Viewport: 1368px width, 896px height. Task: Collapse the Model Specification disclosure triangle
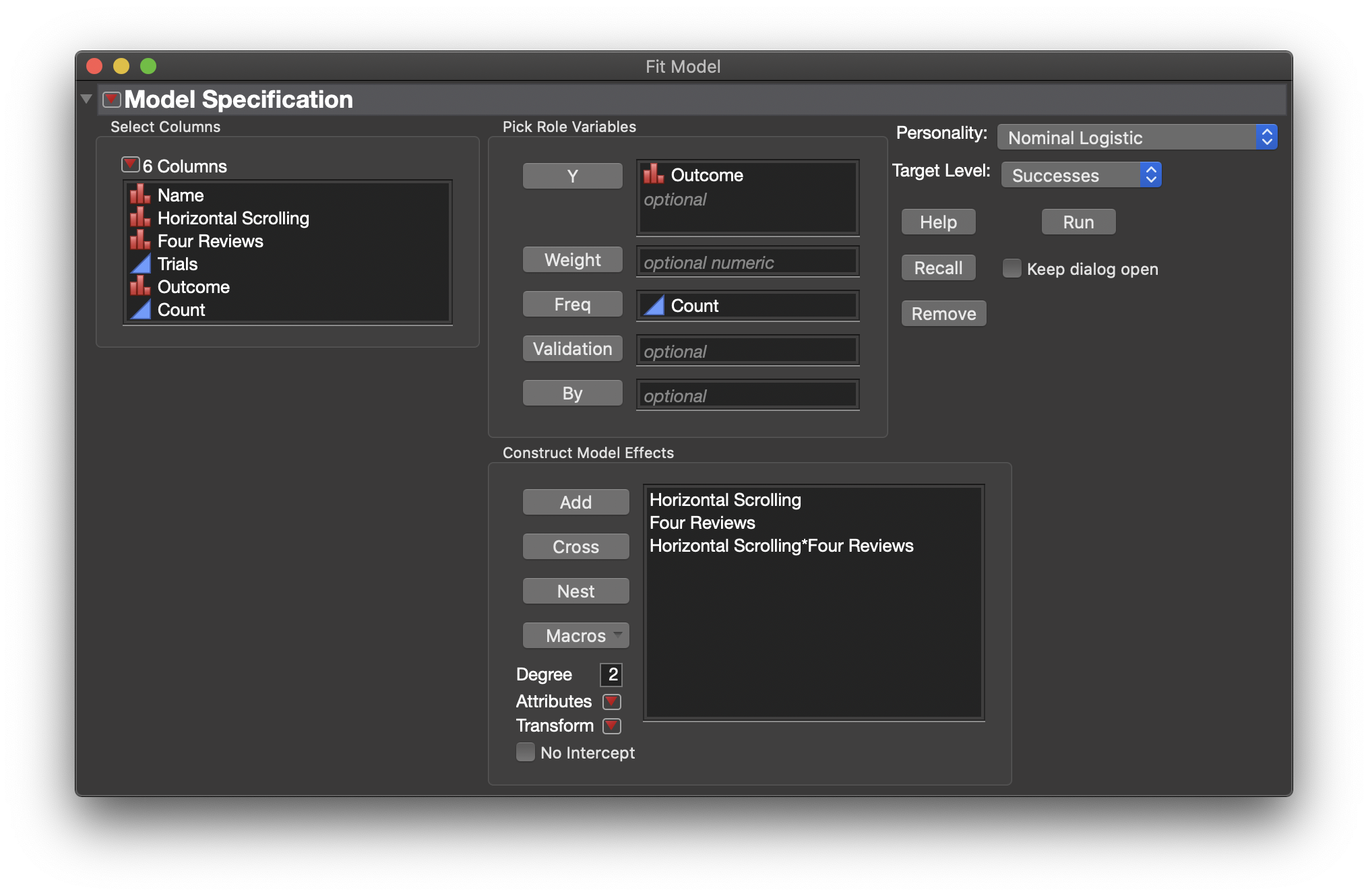coord(86,99)
